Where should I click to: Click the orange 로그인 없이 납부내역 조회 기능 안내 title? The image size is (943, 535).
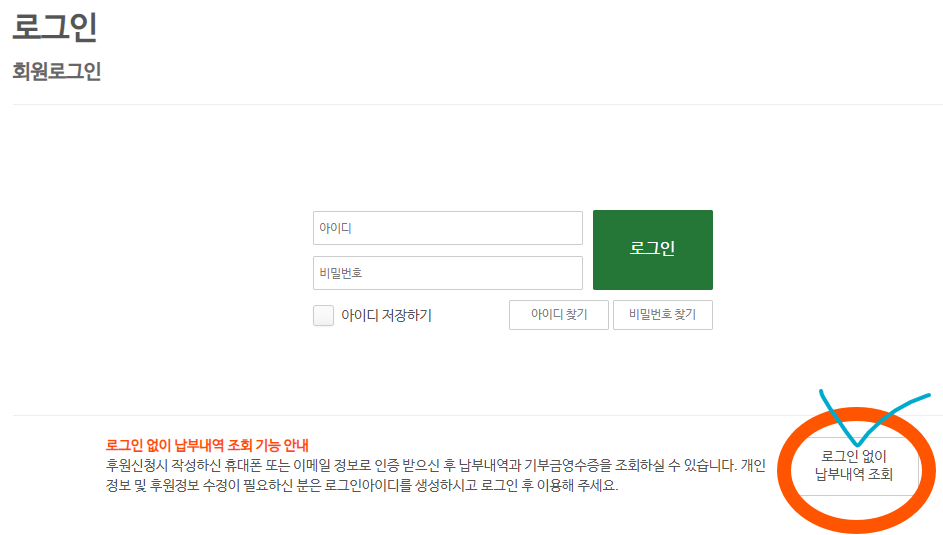[207, 445]
